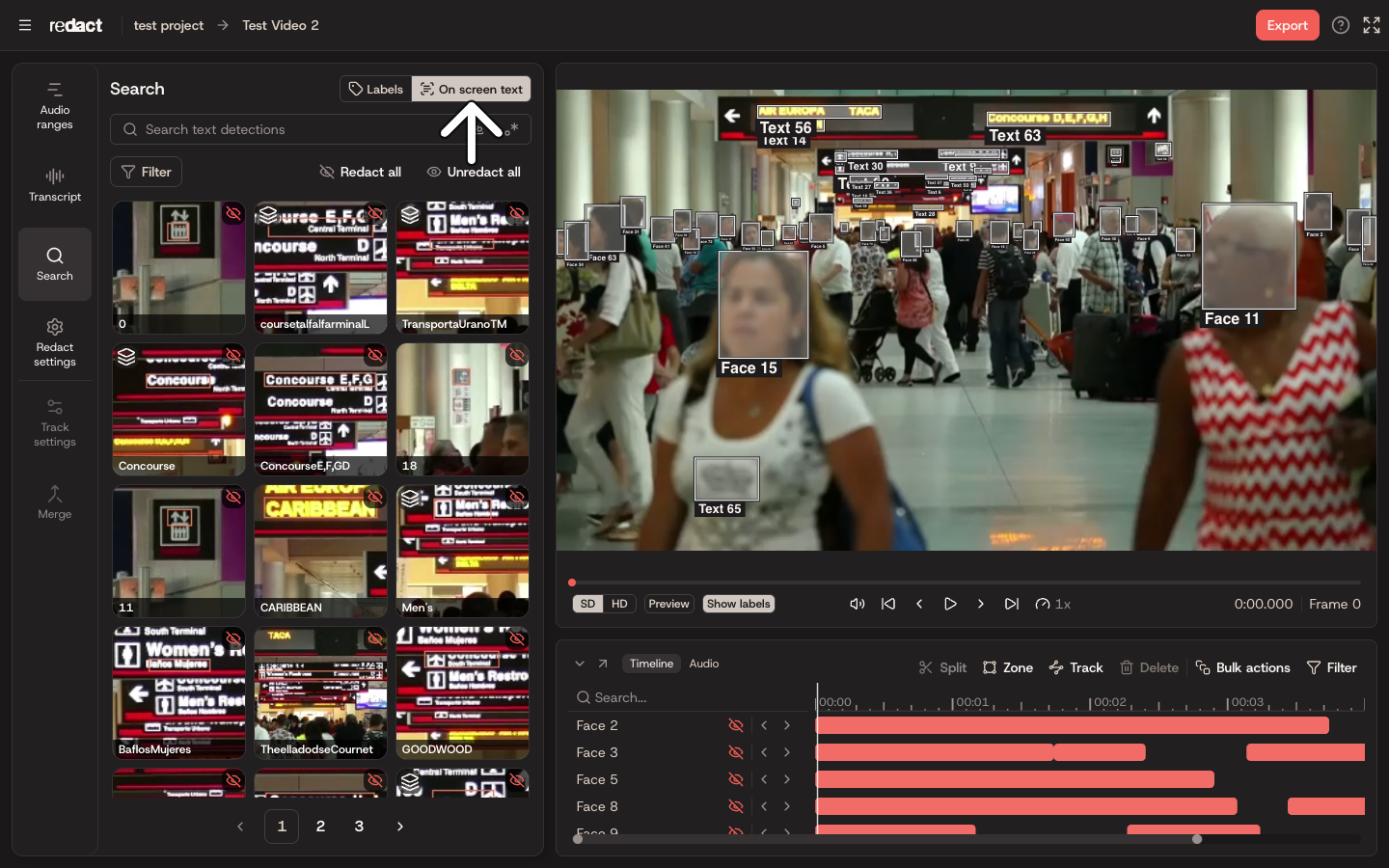This screenshot has width=1389, height=868.
Task: Open the Bulk actions menu
Action: [x=1242, y=667]
